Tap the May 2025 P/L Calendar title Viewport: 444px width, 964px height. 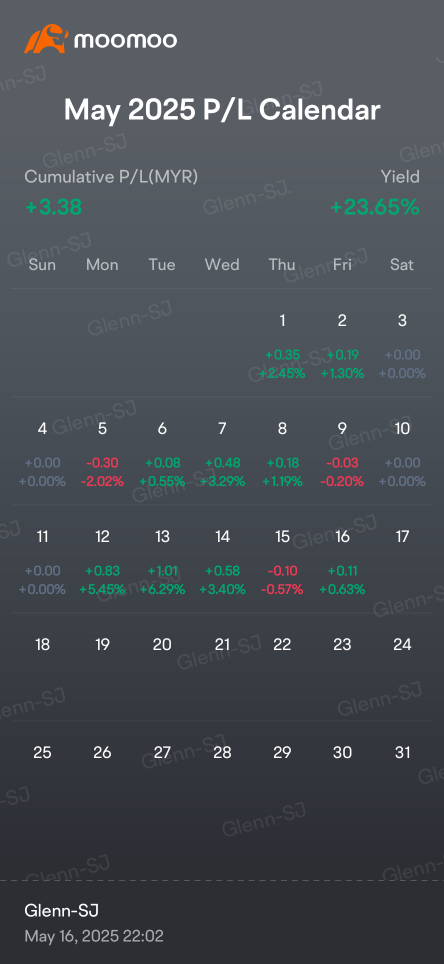[222, 111]
